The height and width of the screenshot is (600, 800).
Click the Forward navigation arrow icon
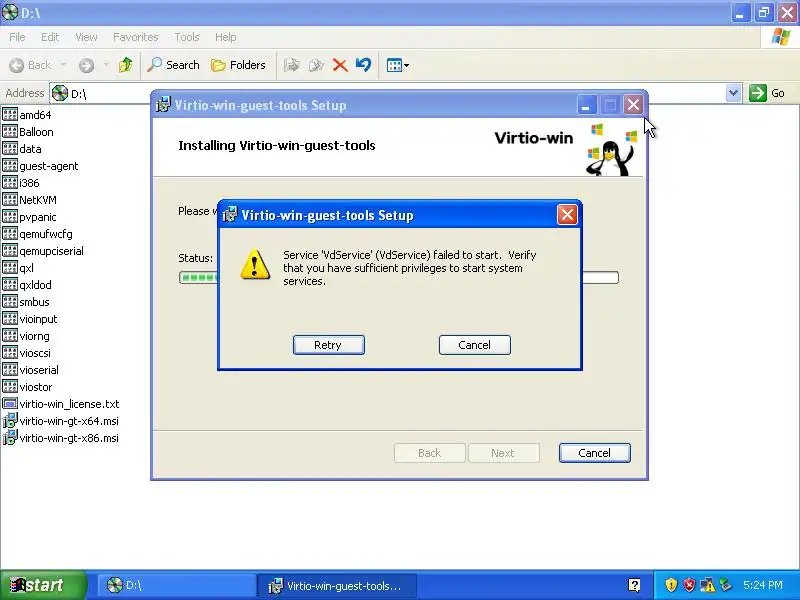point(86,65)
